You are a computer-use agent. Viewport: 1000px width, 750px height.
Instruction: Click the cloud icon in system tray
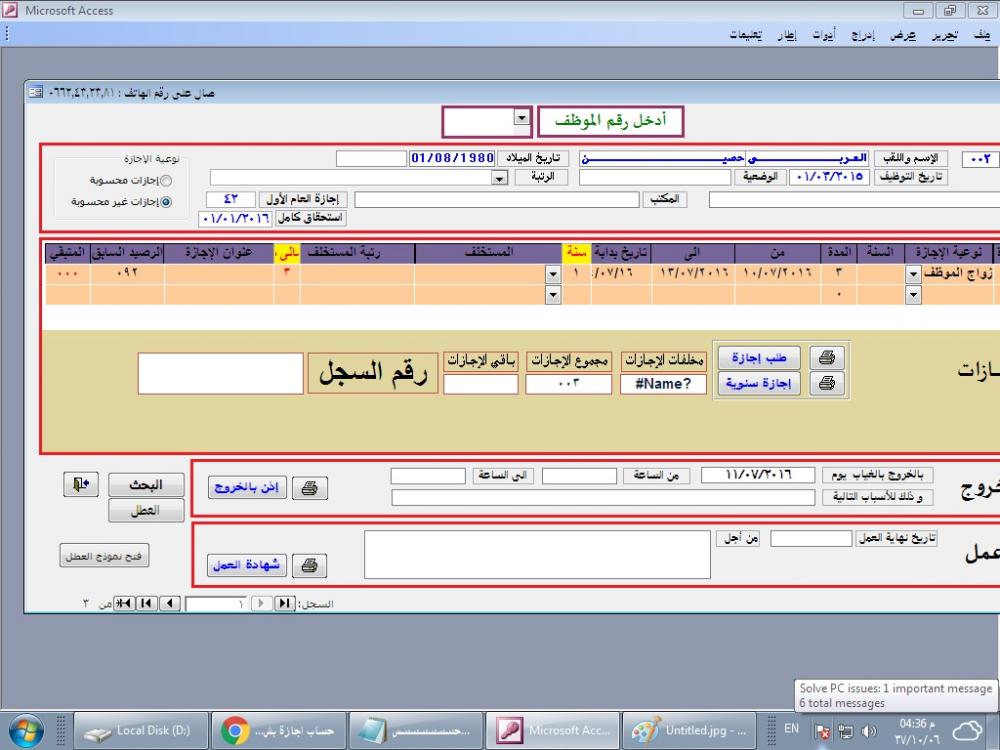(x=967, y=731)
